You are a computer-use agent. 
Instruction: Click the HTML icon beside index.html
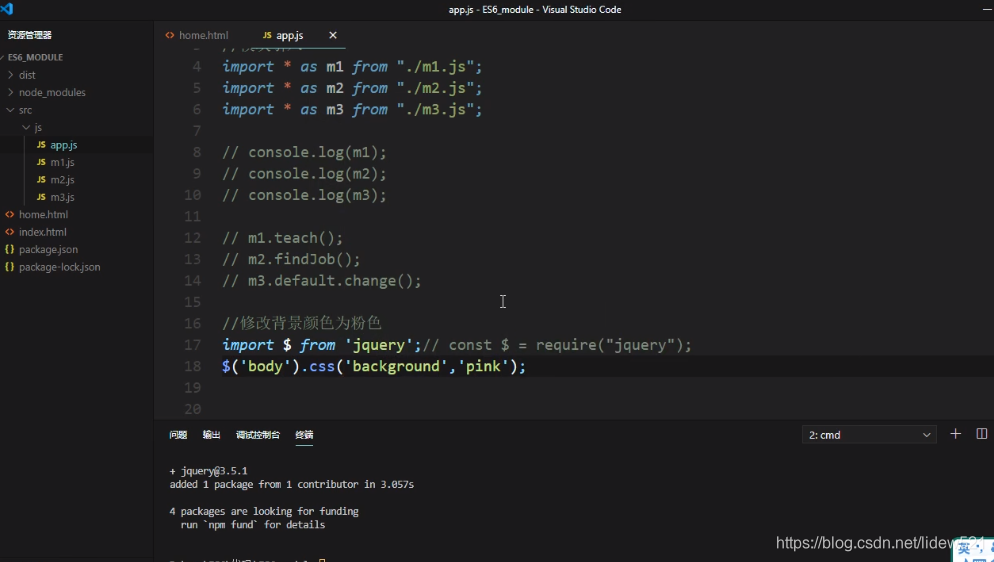coord(10,232)
